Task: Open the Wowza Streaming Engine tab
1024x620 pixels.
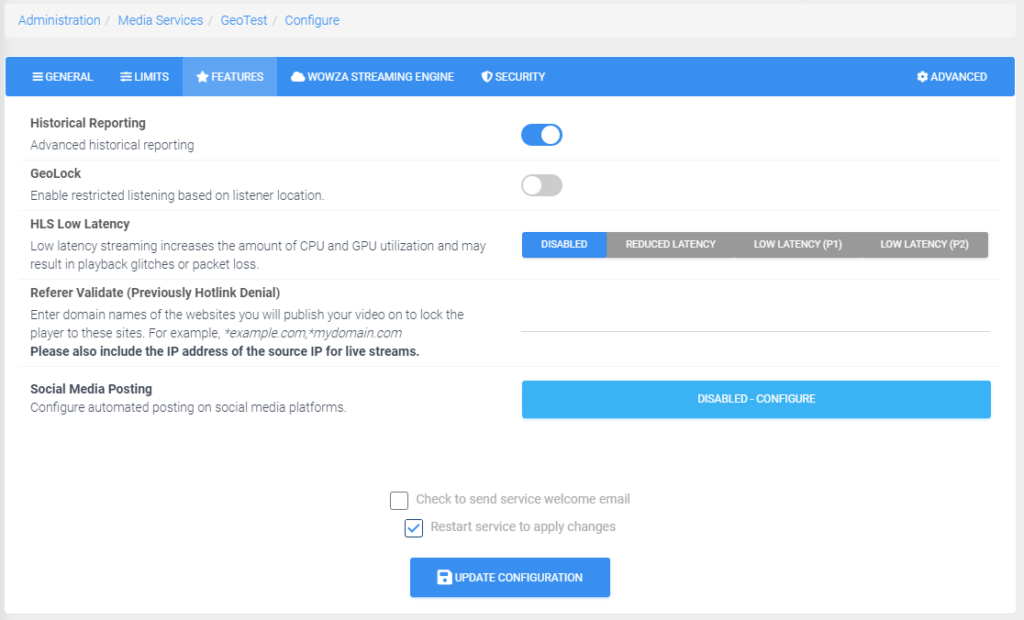Action: pyautogui.click(x=372, y=76)
